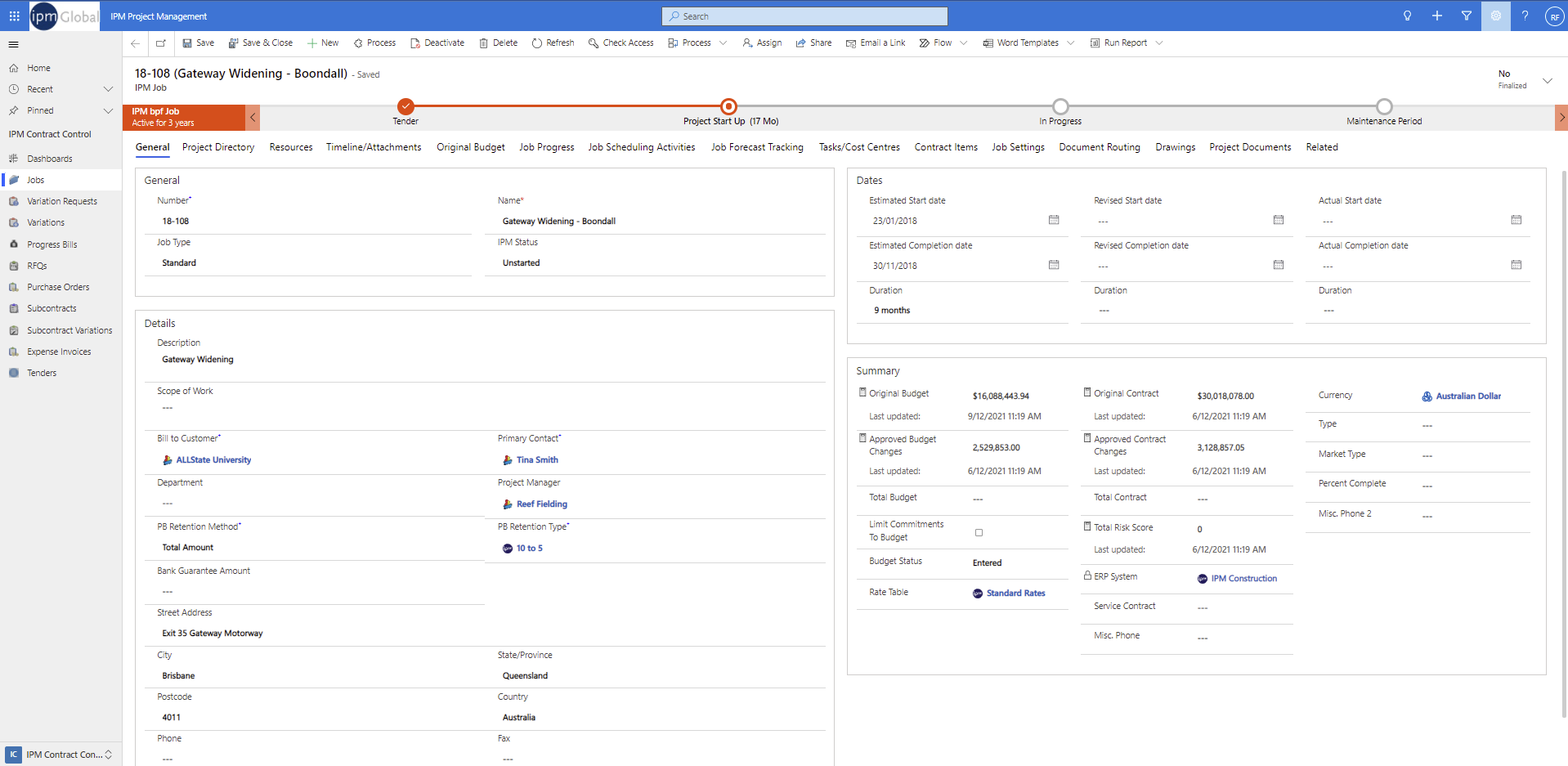Open the Dashboards area
Screen dimensions: 1568x766
[x=50, y=158]
